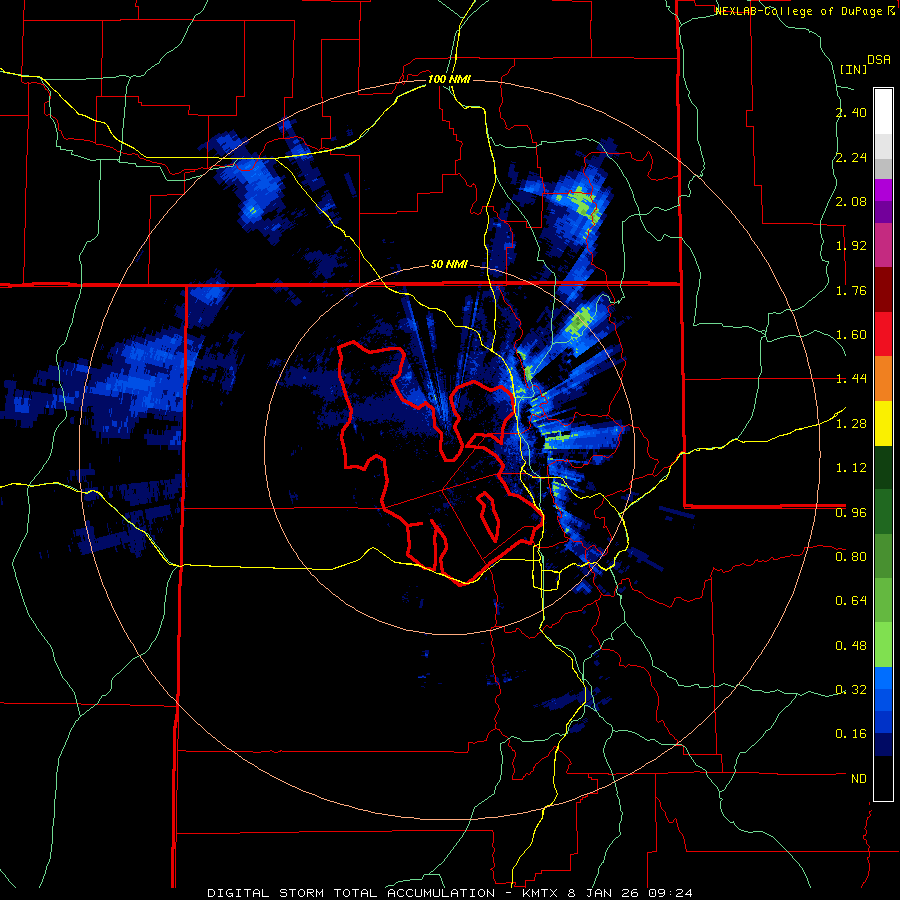
Task: Click the '0.16' legend value
Action: coord(851,734)
